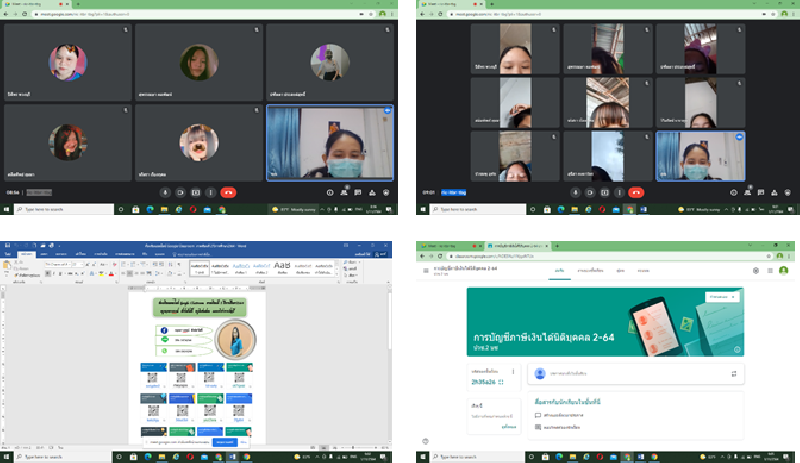Mute microphone in the left Meet window
800x463 pixels.
pos(165,192)
